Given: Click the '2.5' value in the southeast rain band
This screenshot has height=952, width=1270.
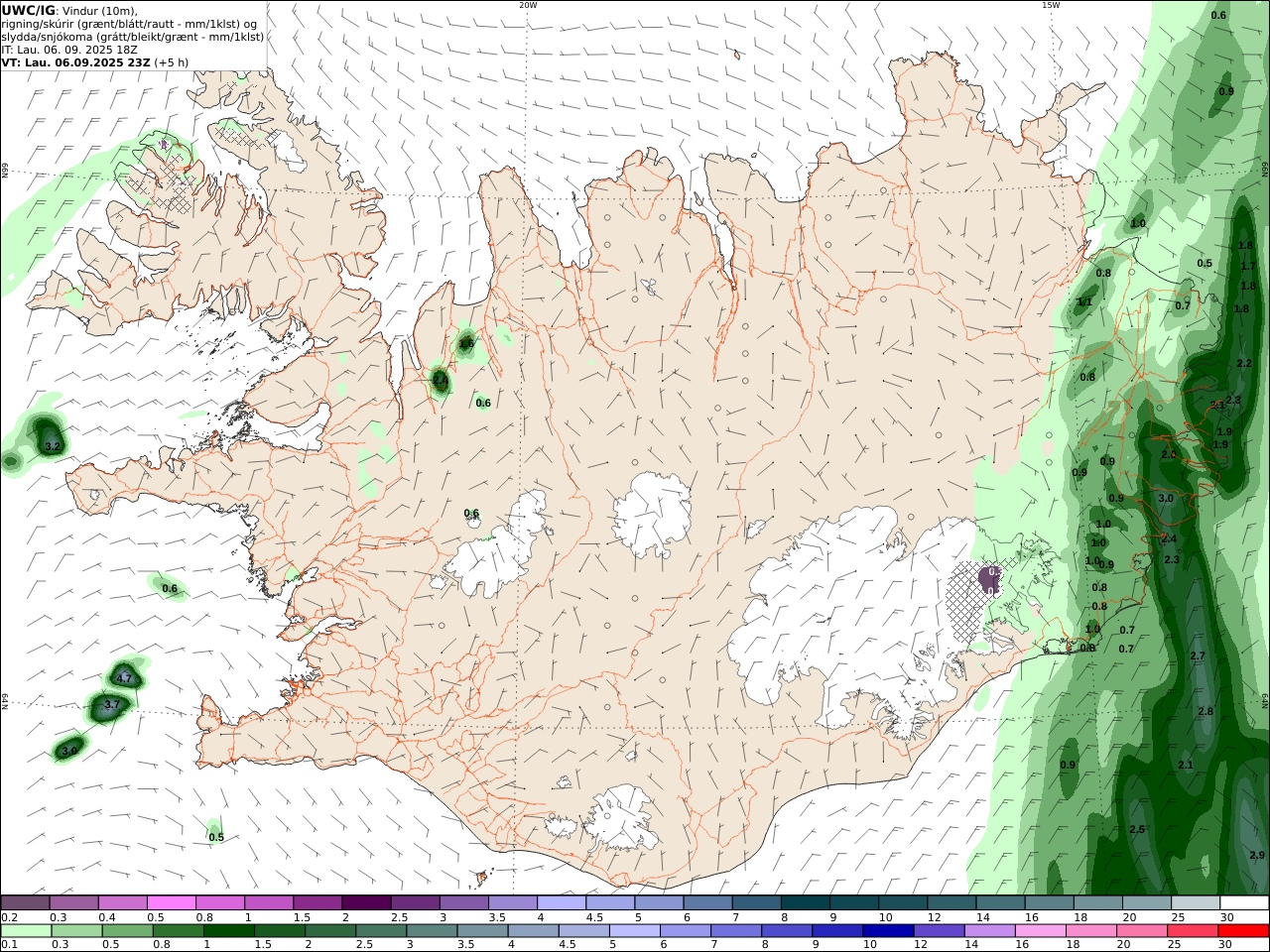Looking at the screenshot, I should 1137,829.
